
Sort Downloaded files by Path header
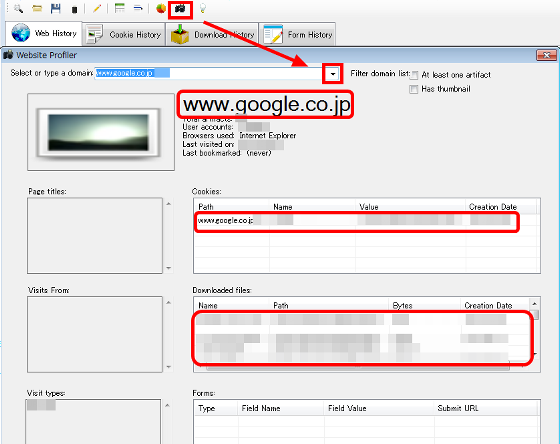[329, 305]
